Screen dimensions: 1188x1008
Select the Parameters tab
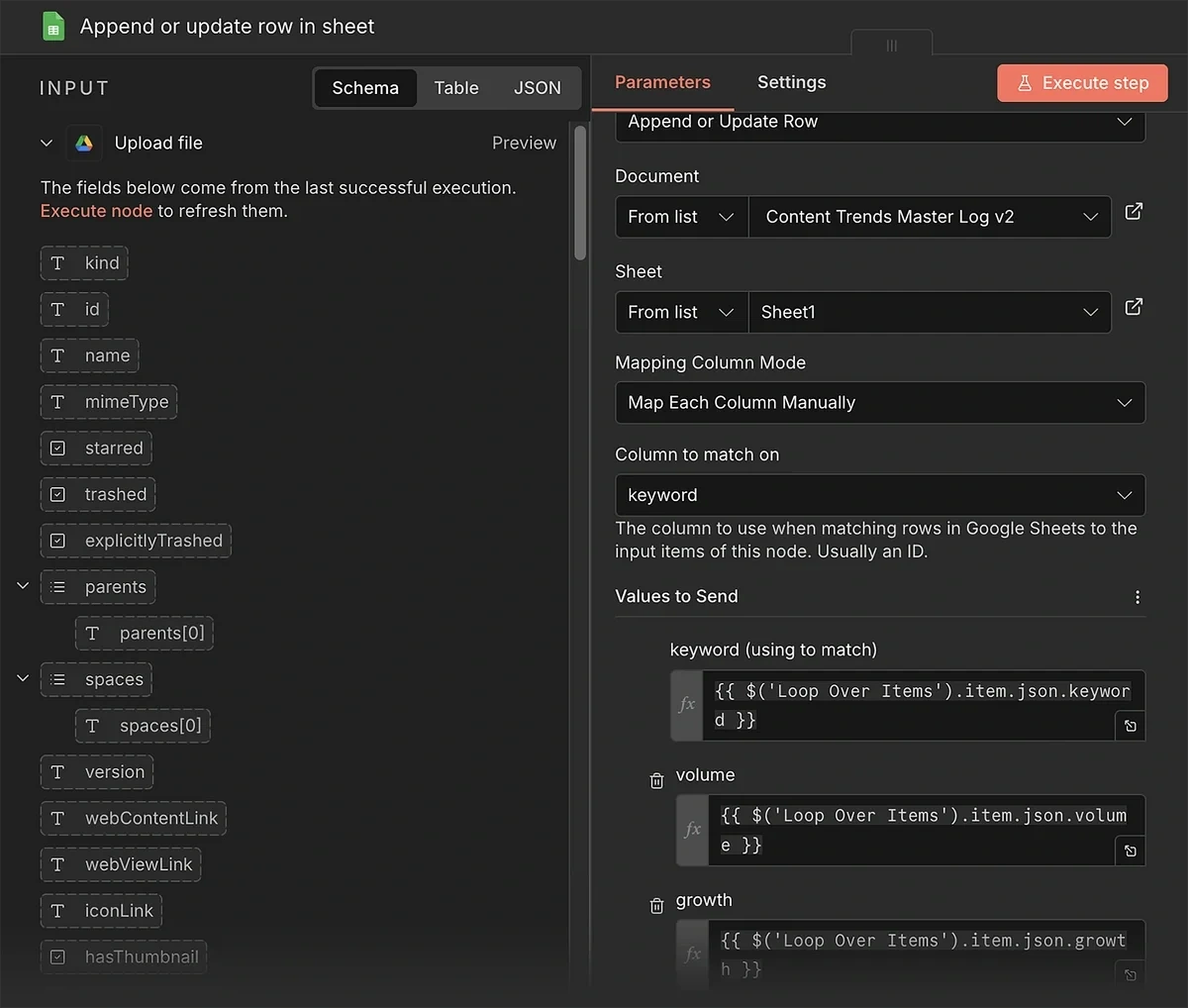pyautogui.click(x=662, y=82)
